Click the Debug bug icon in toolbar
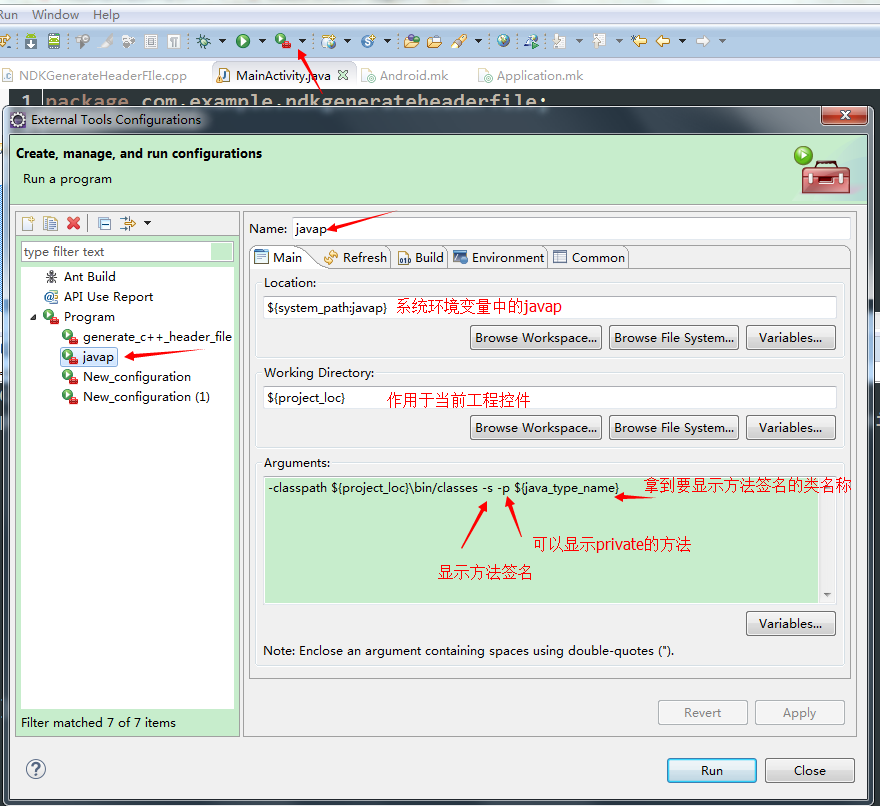Screen dimensions: 880x806 tap(204, 41)
